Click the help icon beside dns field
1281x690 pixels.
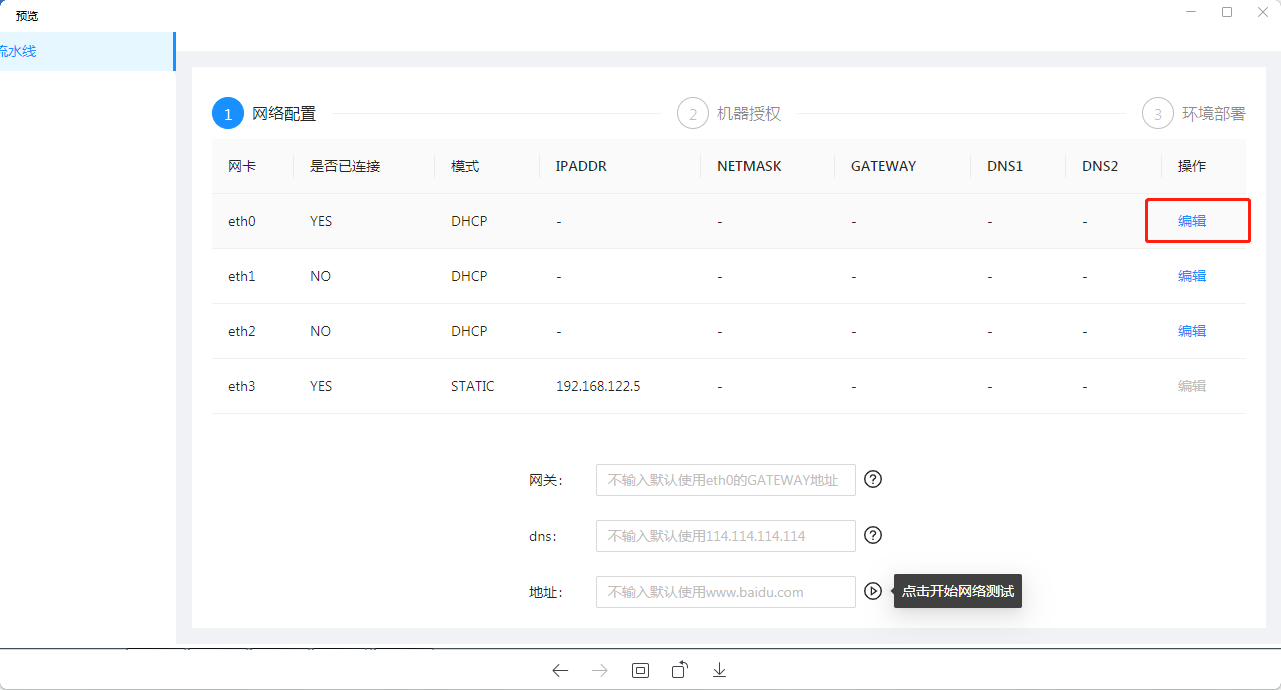pyautogui.click(x=873, y=535)
